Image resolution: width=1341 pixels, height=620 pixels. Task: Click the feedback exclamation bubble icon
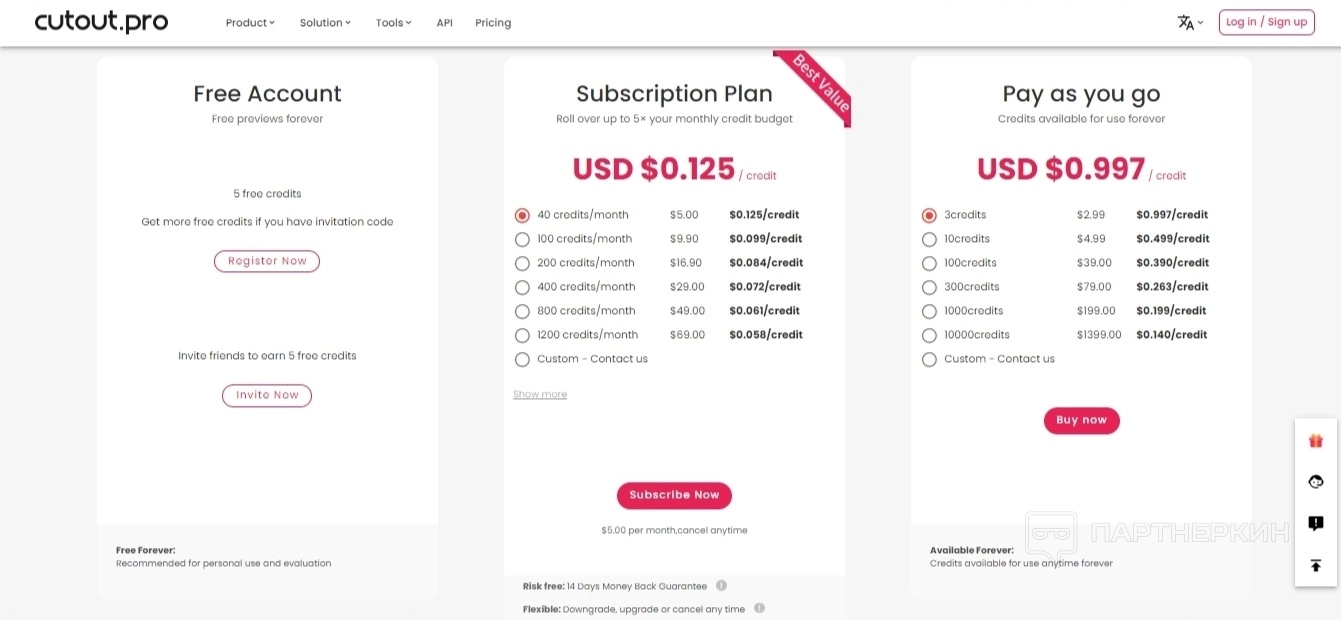(x=1315, y=523)
